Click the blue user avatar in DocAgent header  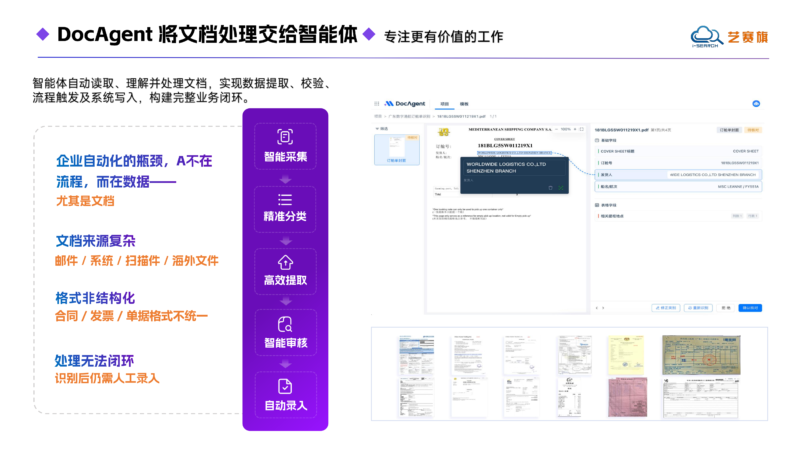756,104
